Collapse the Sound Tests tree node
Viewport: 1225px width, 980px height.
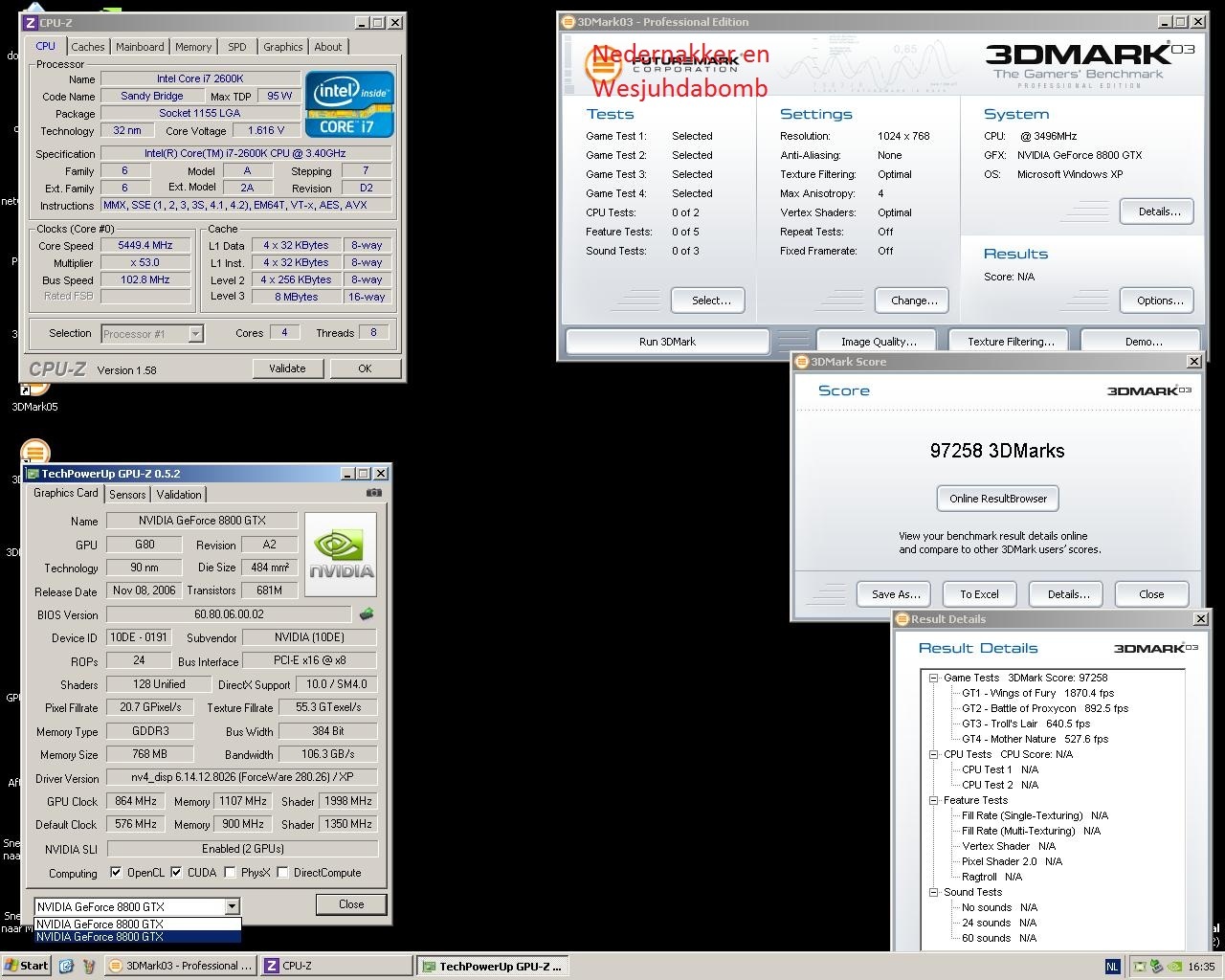(934, 892)
